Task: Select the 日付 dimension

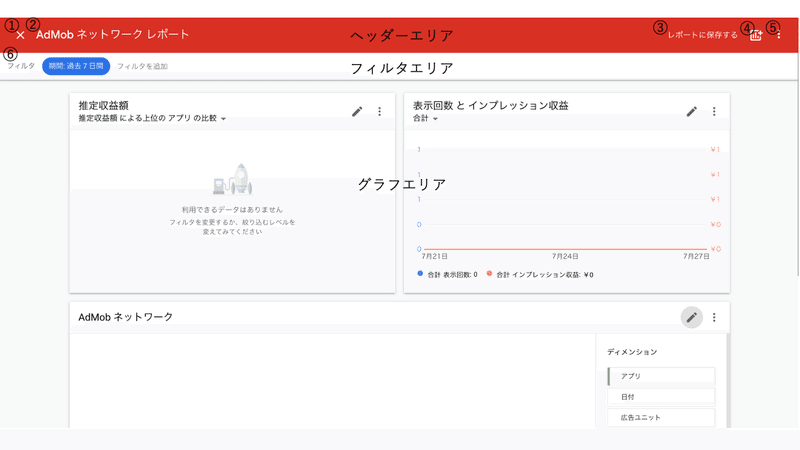Action: click(661, 396)
